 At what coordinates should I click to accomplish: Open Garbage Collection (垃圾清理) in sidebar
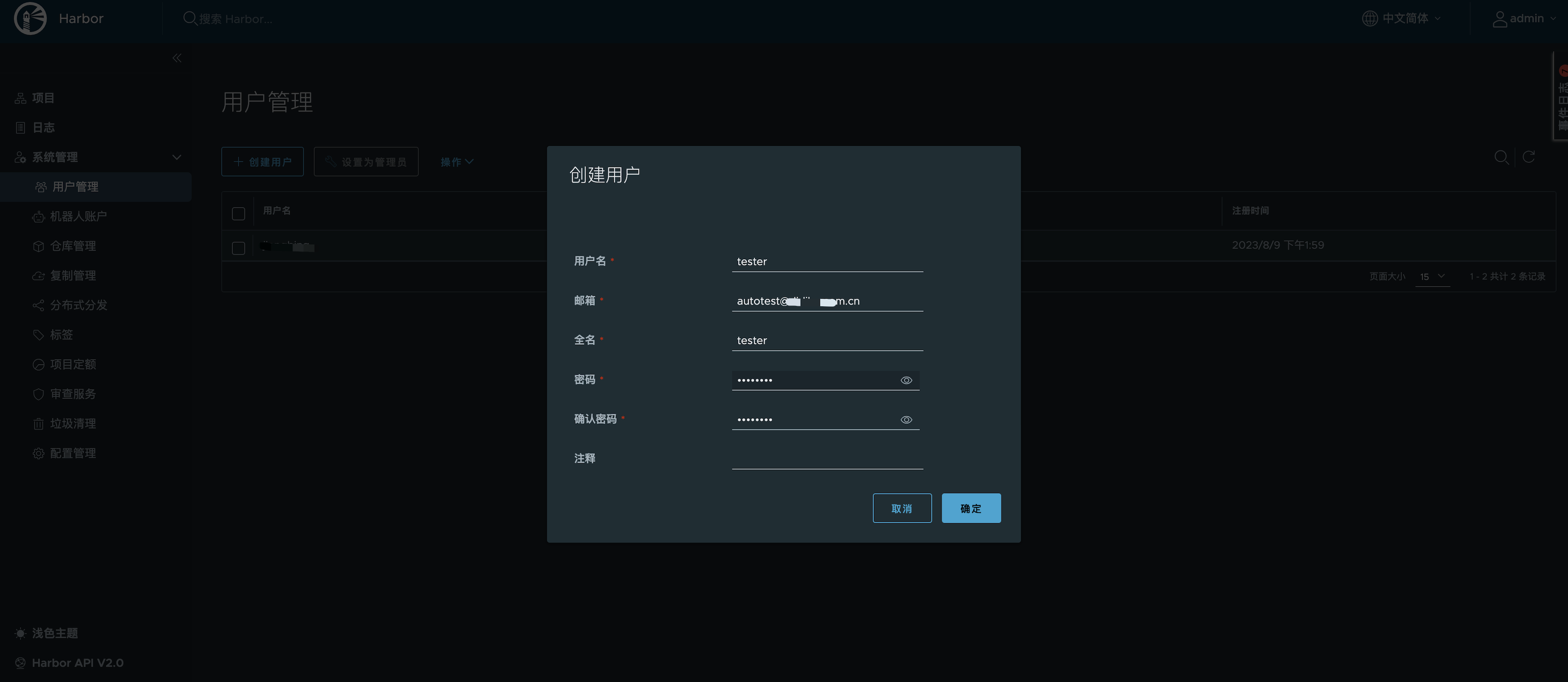[72, 423]
